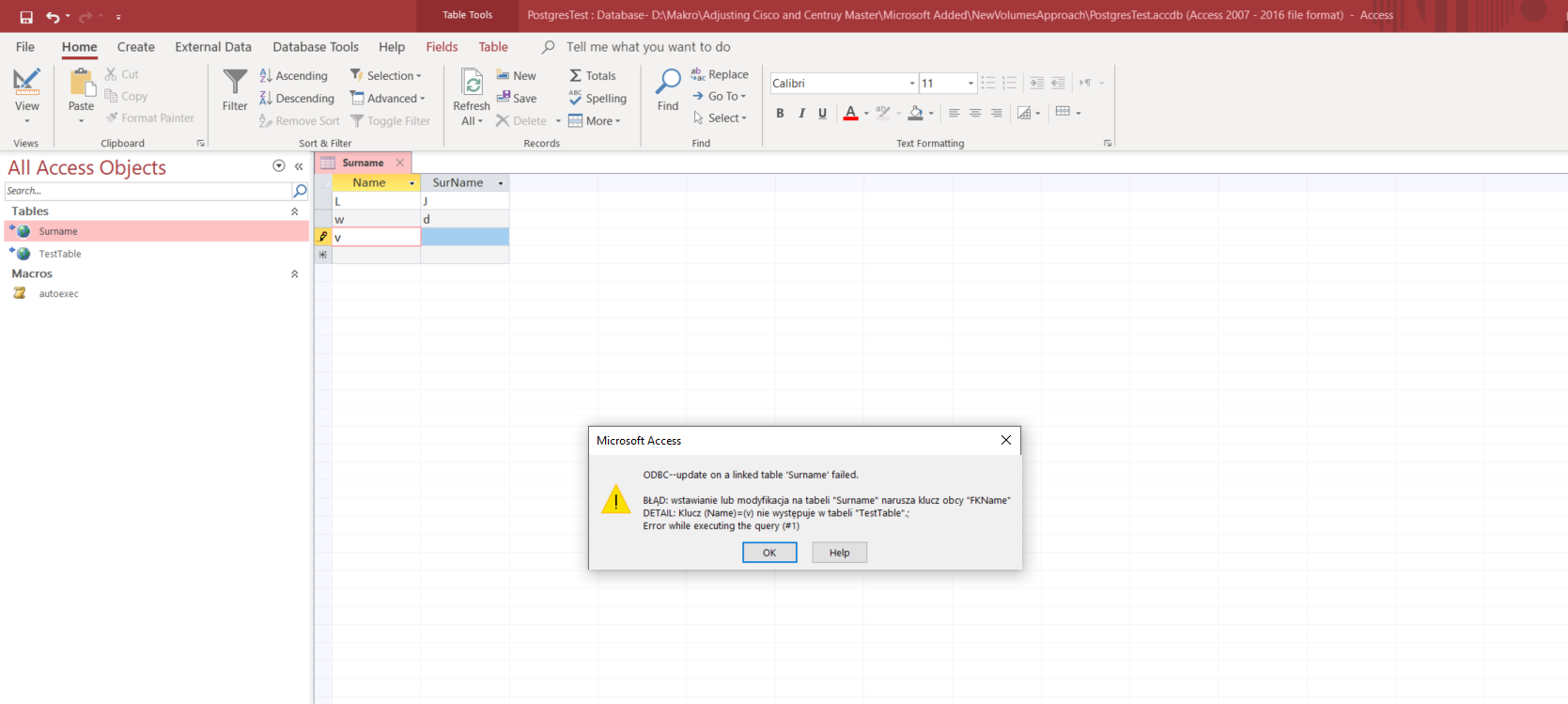
Task: Switch to External Data tab
Action: tap(213, 47)
